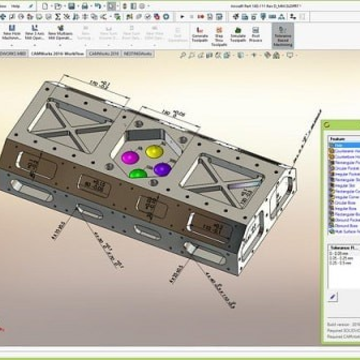The image size is (360, 360).
Task: Click Post Process
Action: click(x=256, y=34)
